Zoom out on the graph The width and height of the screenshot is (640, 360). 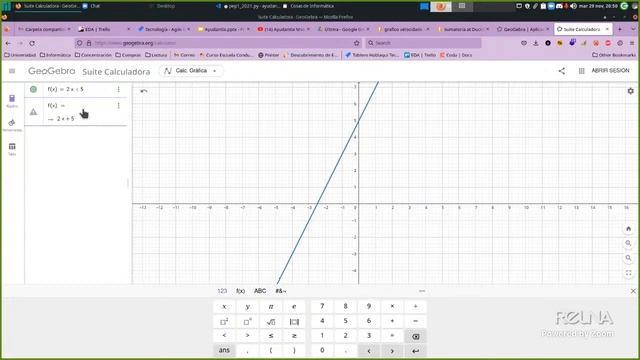629,258
